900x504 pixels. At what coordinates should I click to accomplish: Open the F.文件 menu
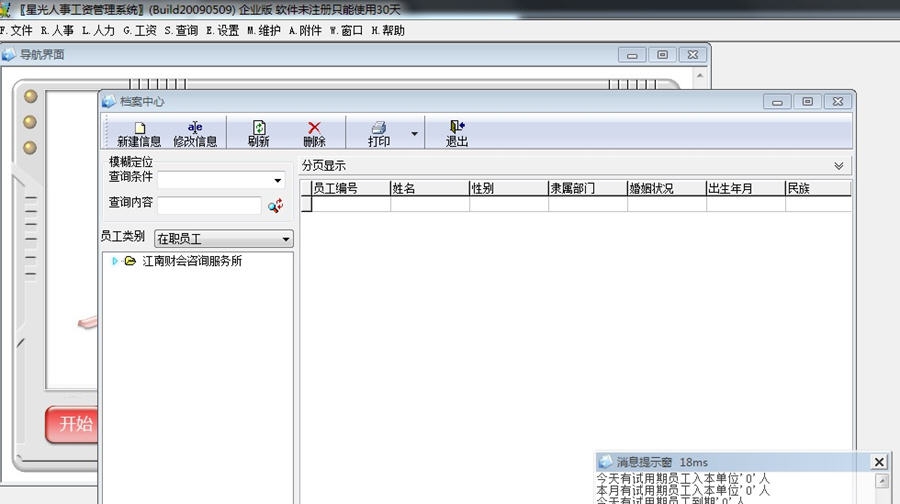(x=16, y=30)
